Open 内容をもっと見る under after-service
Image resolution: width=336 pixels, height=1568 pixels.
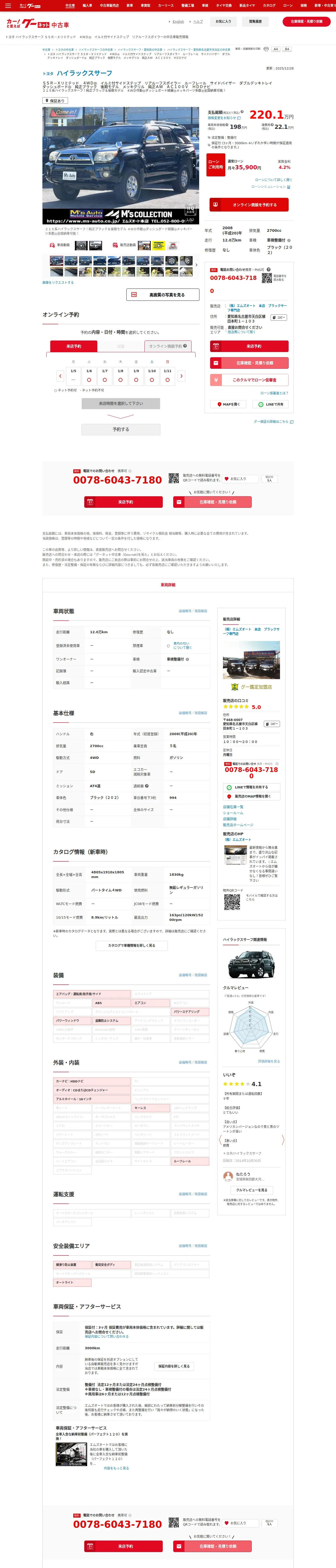click(116, 1468)
